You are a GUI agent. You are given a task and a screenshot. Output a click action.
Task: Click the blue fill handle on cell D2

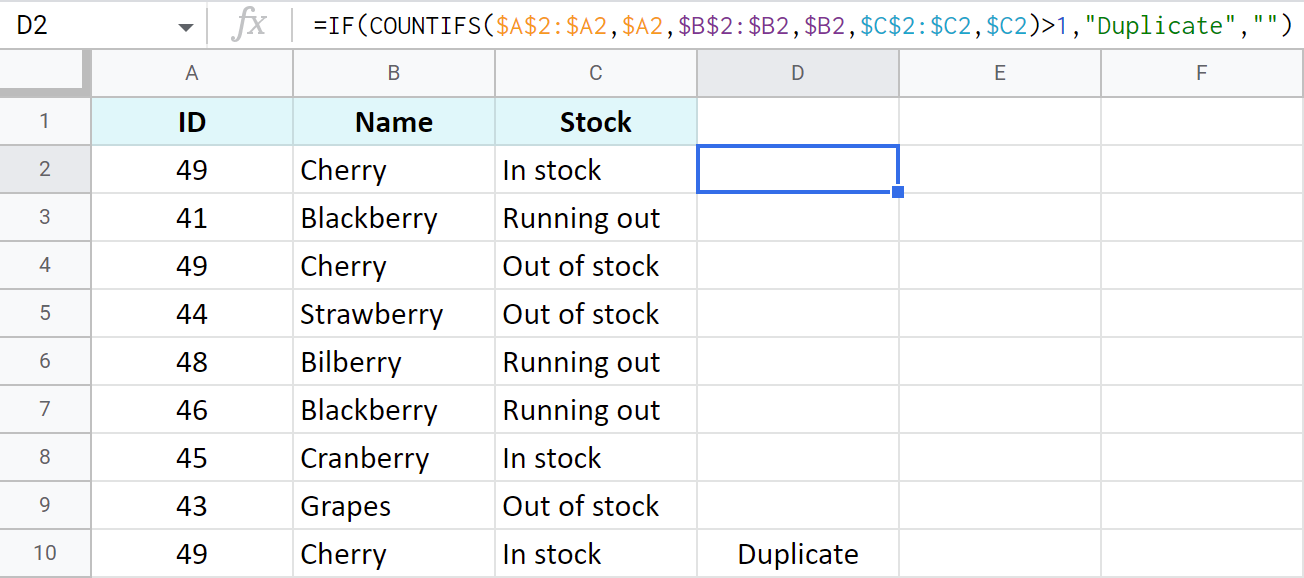tap(897, 192)
